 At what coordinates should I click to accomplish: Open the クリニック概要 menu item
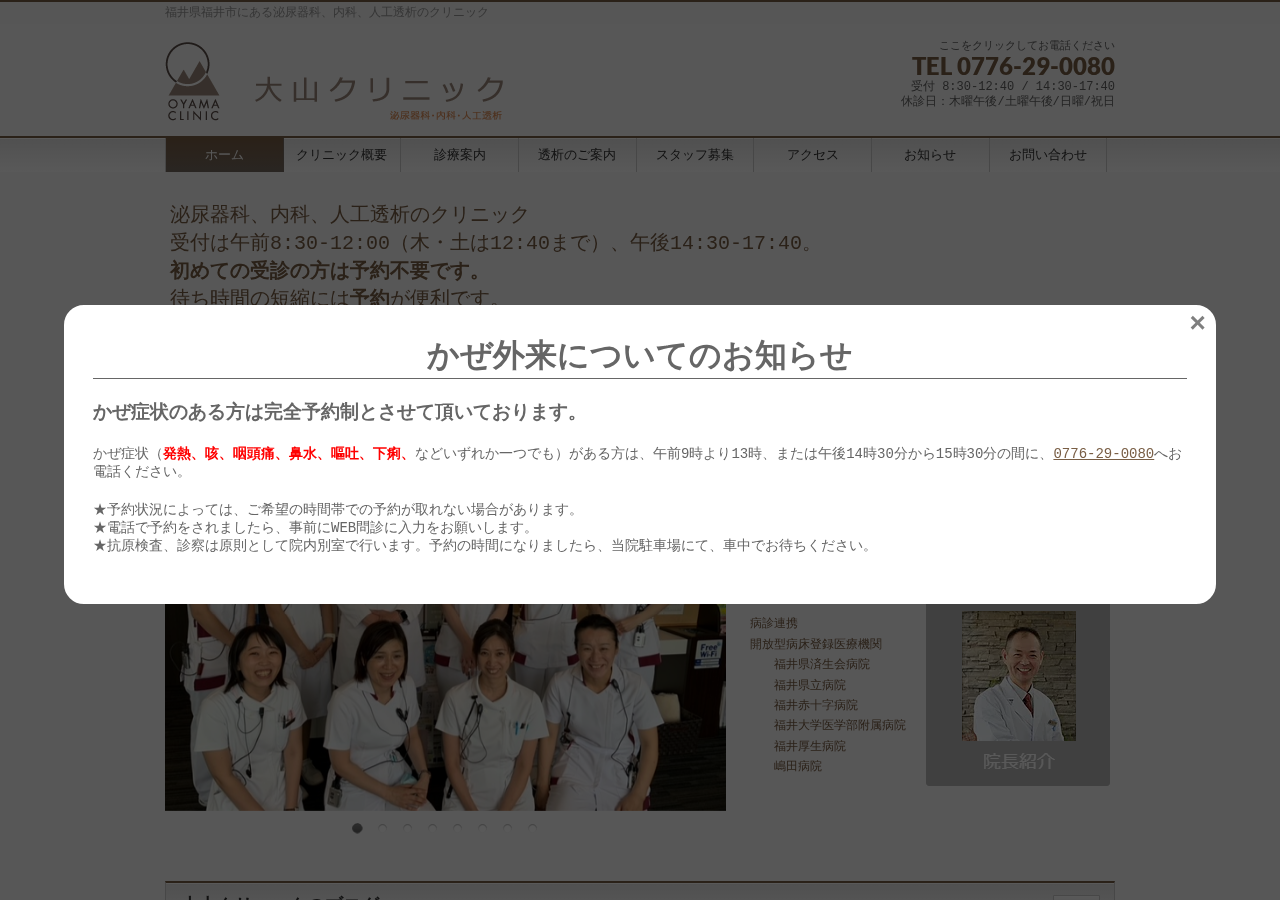click(341, 155)
